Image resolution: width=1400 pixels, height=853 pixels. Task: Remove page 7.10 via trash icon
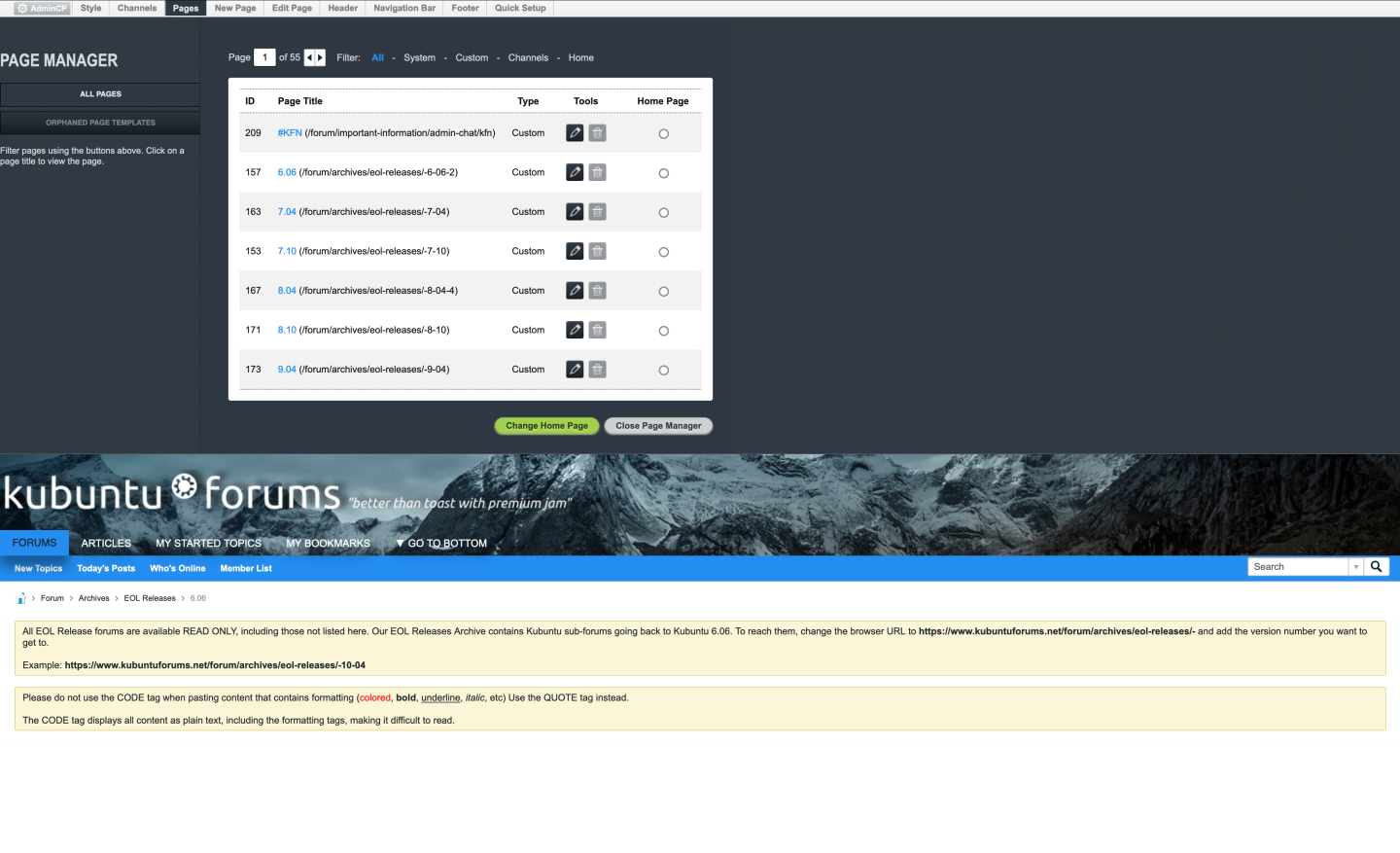pos(597,251)
